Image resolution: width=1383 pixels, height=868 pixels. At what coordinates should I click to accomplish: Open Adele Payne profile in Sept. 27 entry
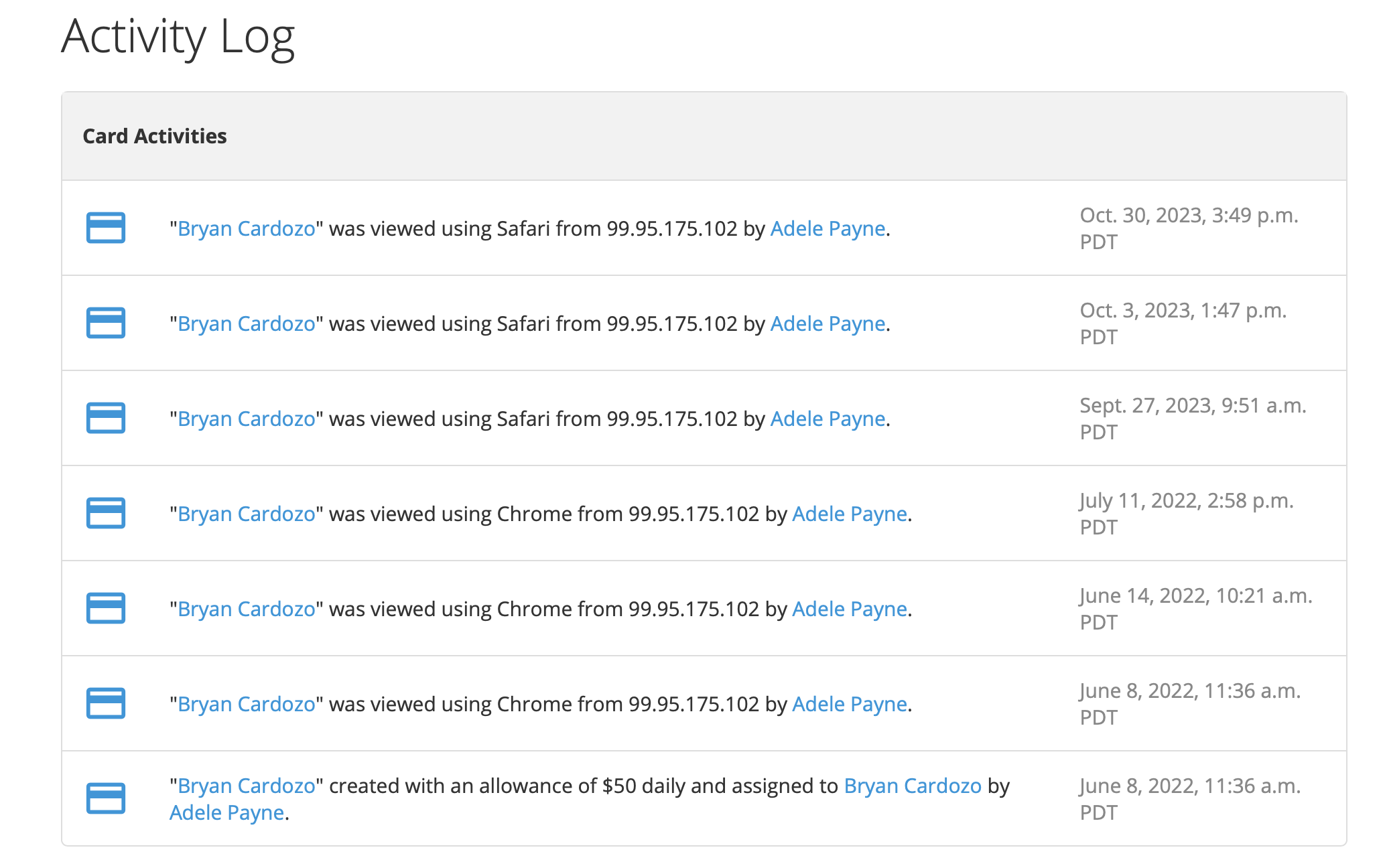[x=828, y=419]
